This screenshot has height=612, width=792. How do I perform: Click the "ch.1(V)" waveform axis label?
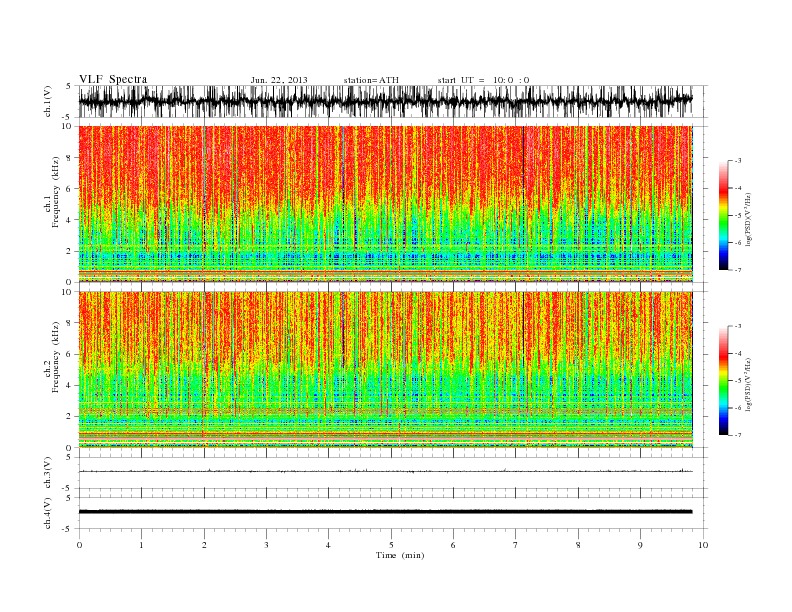[x=48, y=101]
